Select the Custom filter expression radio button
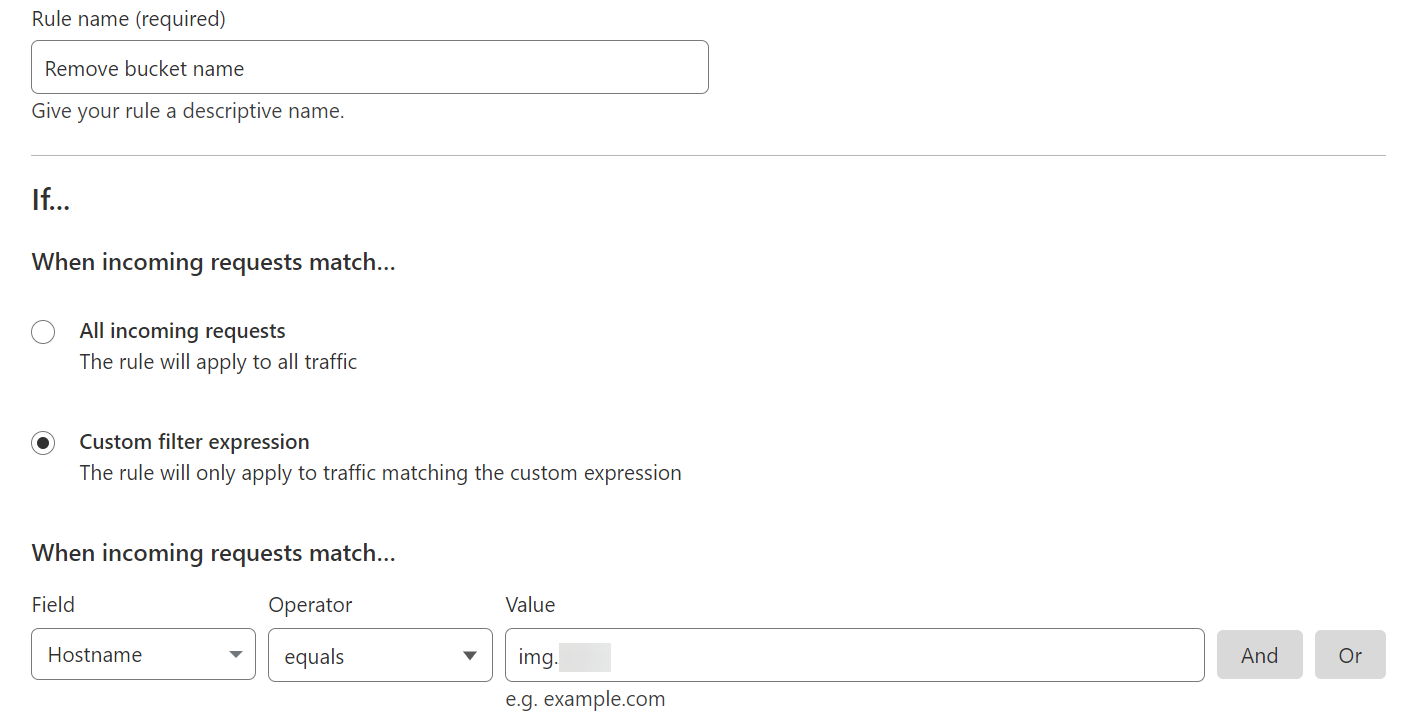The height and width of the screenshot is (720, 1410). (x=43, y=443)
